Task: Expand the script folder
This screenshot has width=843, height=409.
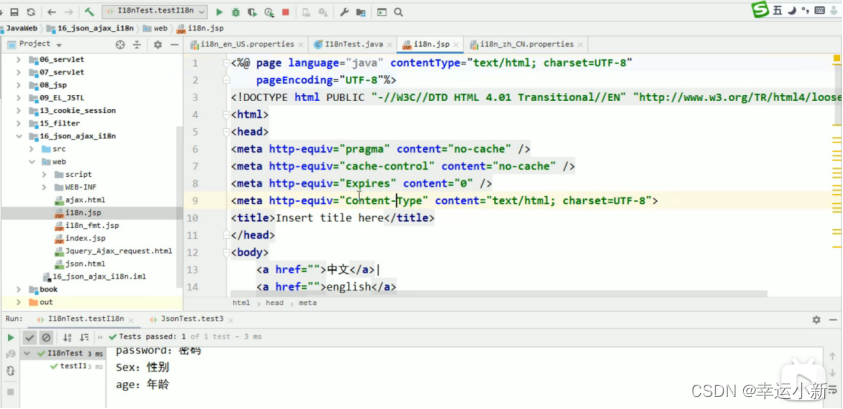Action: (45, 174)
